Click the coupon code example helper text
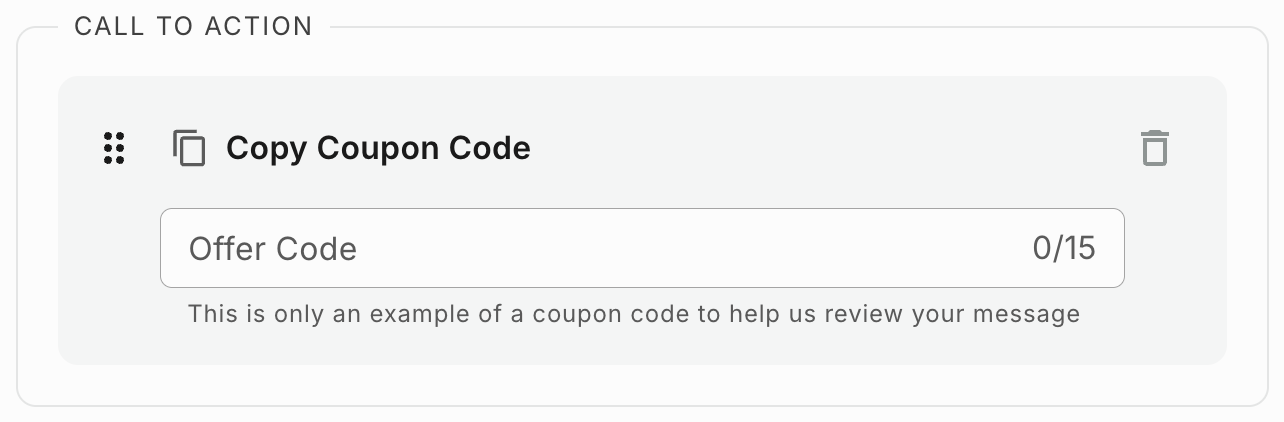The image size is (1284, 422). point(634,314)
